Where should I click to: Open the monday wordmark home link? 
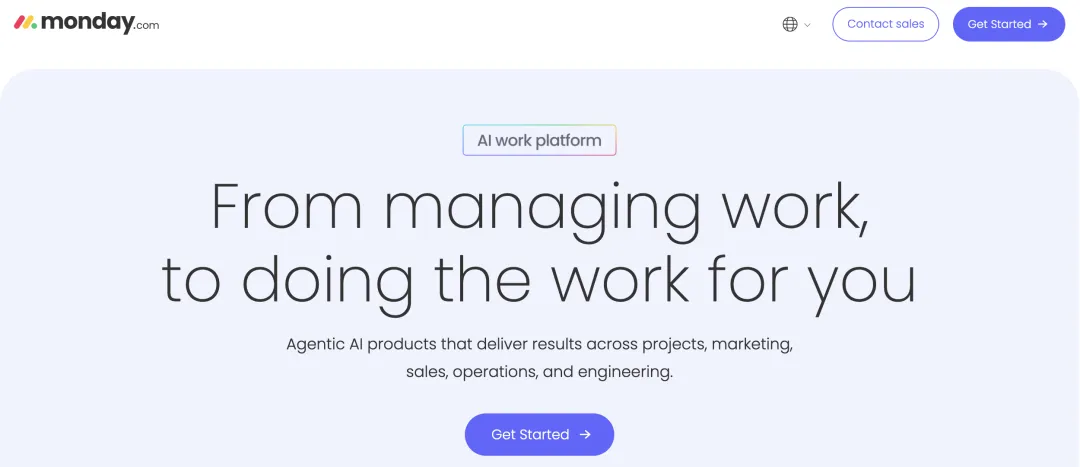87,23
